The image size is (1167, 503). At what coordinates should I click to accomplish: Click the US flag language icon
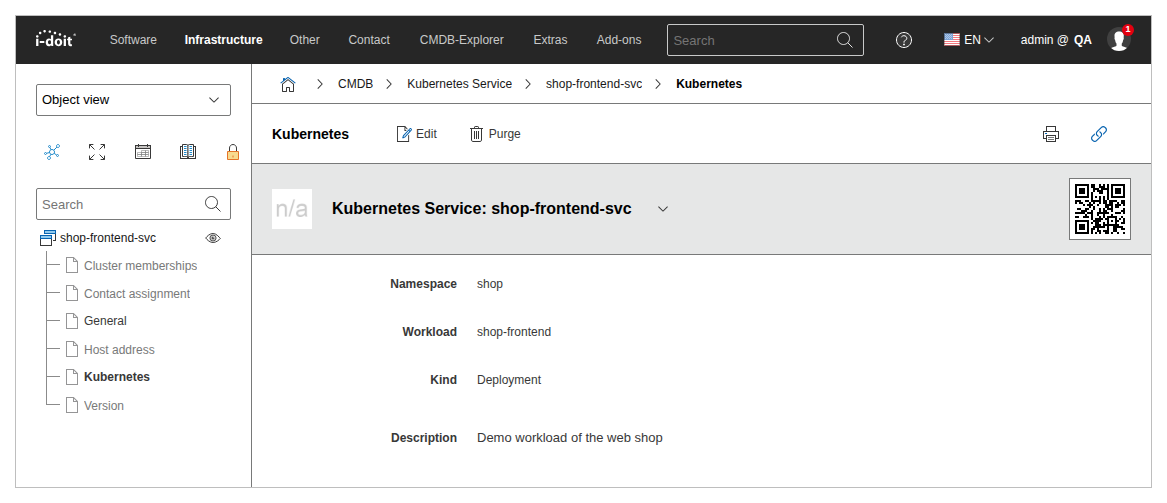pos(952,40)
